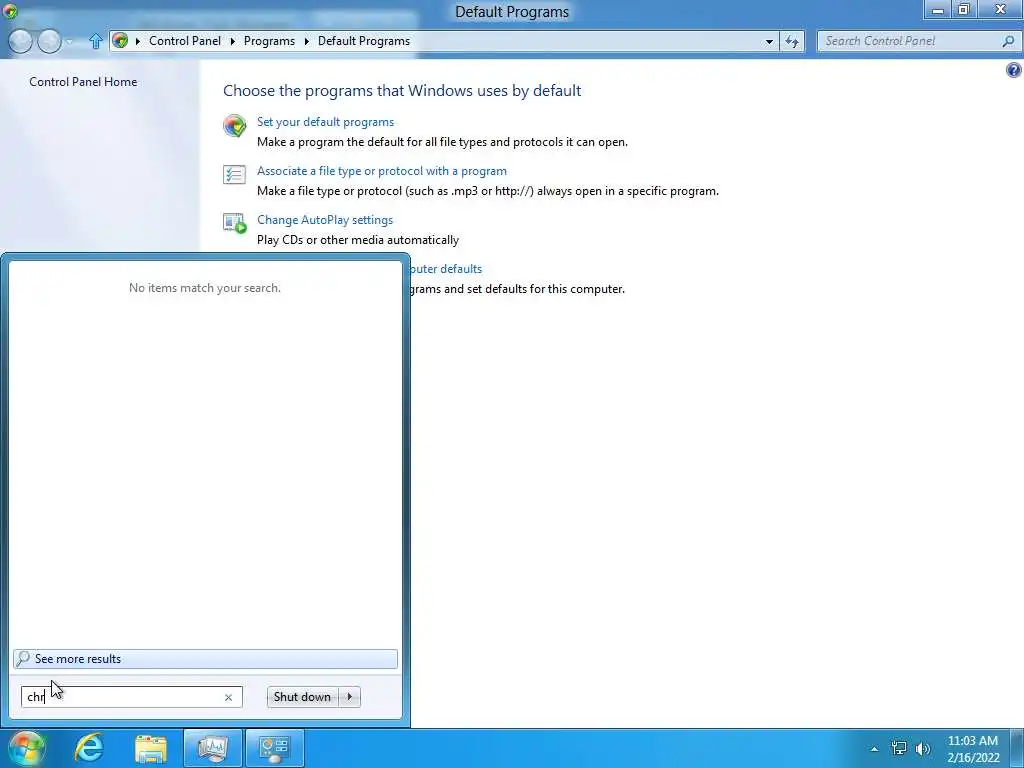Expand the Shut down options arrow
Screen dimensions: 1024x768
[350, 697]
